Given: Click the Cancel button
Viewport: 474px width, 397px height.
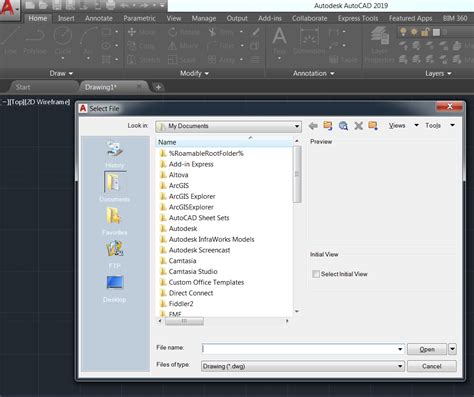Looking at the screenshot, I should click(x=432, y=366).
